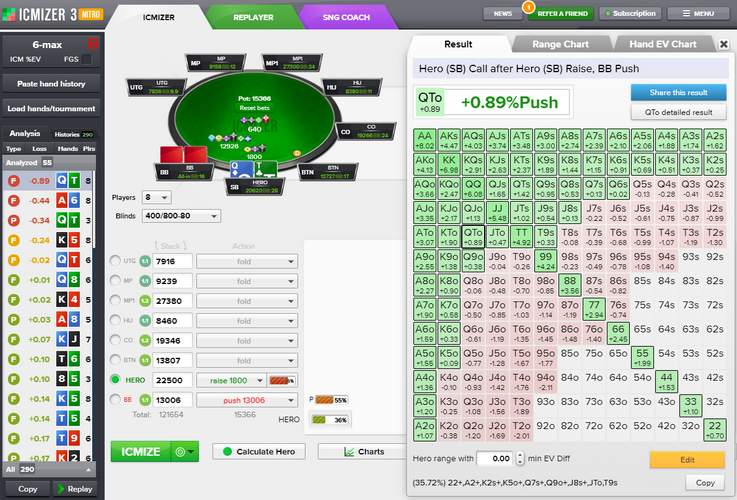Click the green F icon for +0.07 KJ hand

tap(14, 339)
